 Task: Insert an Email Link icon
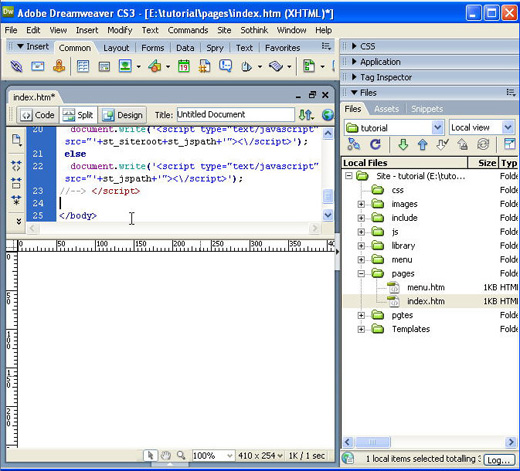pos(38,66)
